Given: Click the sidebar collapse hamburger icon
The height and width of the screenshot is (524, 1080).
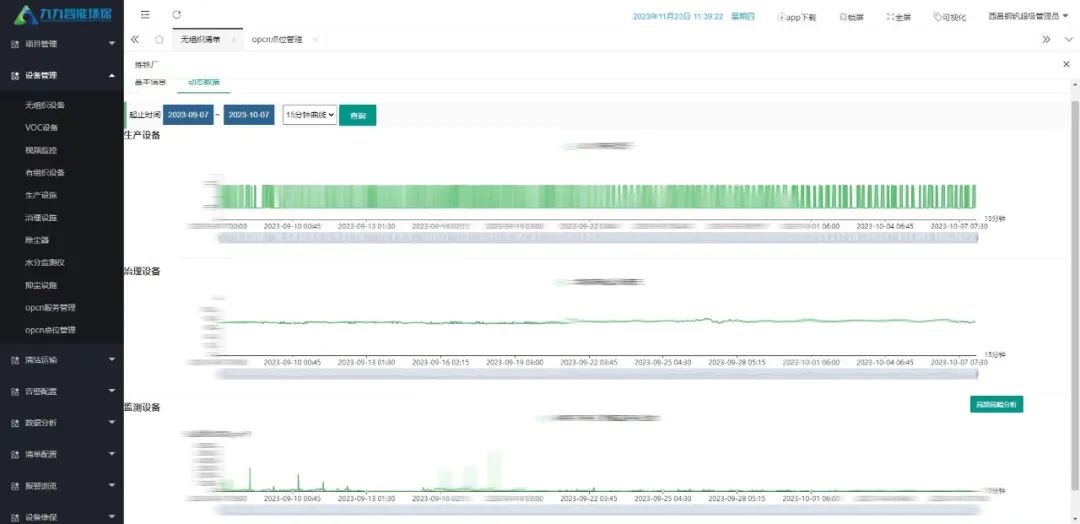Looking at the screenshot, I should point(146,15).
